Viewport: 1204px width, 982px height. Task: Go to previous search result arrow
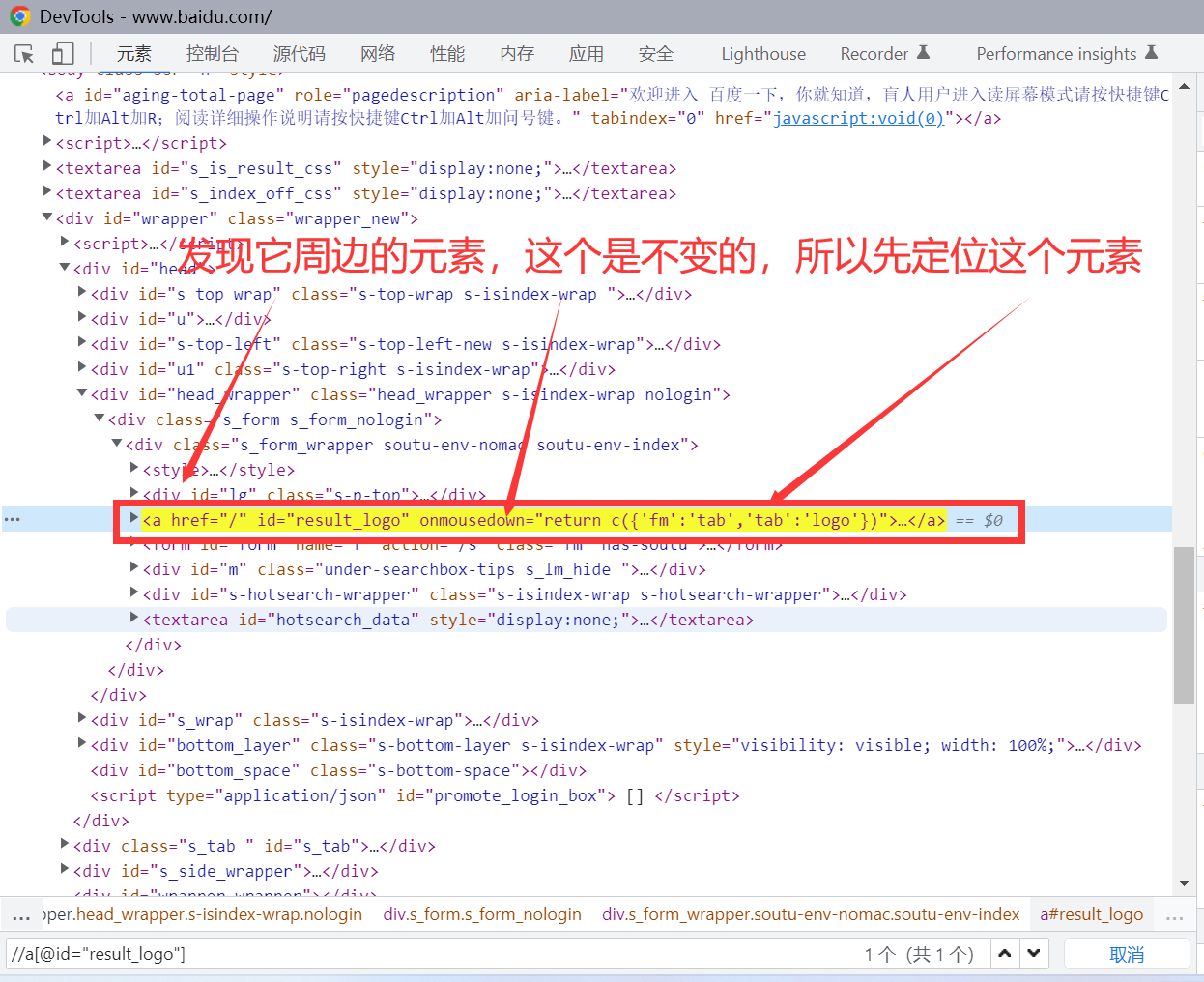pos(1005,954)
